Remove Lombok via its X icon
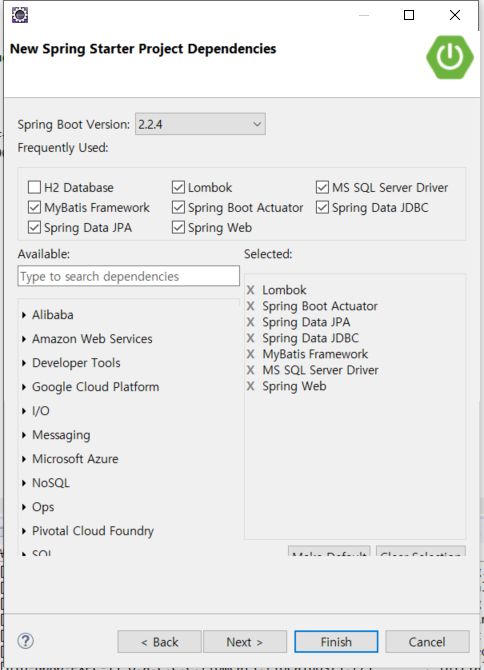 [x=250, y=290]
